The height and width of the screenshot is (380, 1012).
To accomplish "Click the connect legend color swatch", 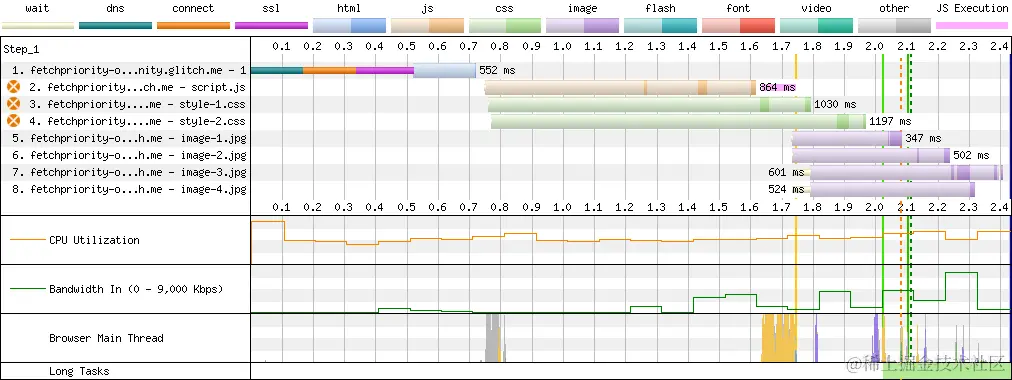I will pyautogui.click(x=194, y=26).
